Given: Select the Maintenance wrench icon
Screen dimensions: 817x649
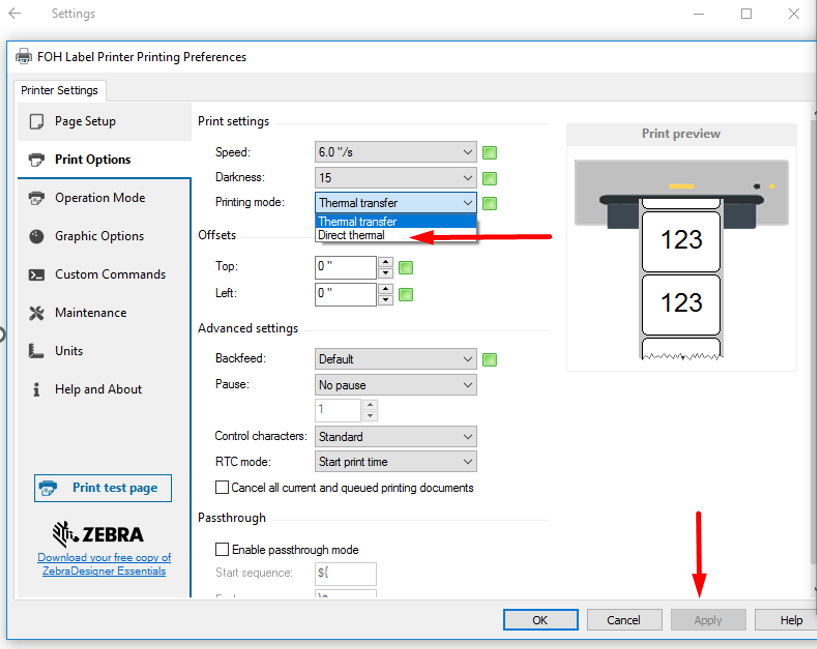Looking at the screenshot, I should [37, 312].
